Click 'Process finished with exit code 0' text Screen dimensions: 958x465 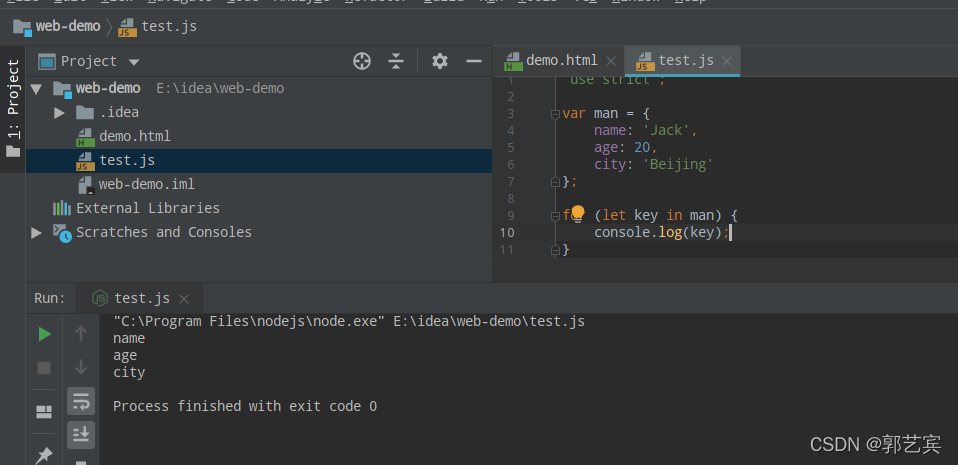coord(245,406)
